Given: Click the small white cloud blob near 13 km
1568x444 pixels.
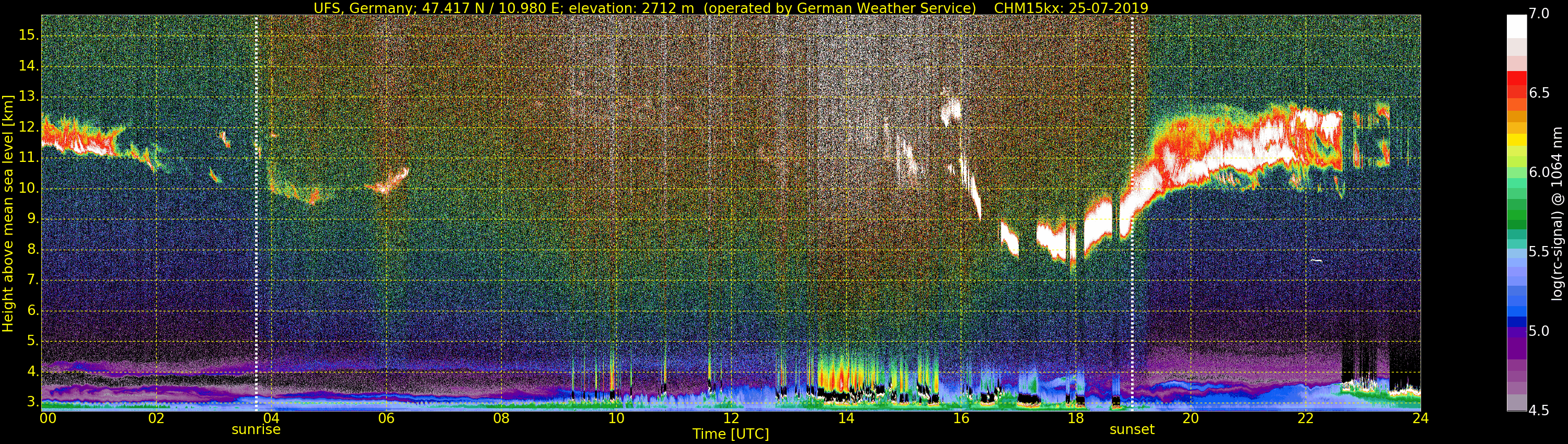Looking at the screenshot, I should tap(950, 111).
